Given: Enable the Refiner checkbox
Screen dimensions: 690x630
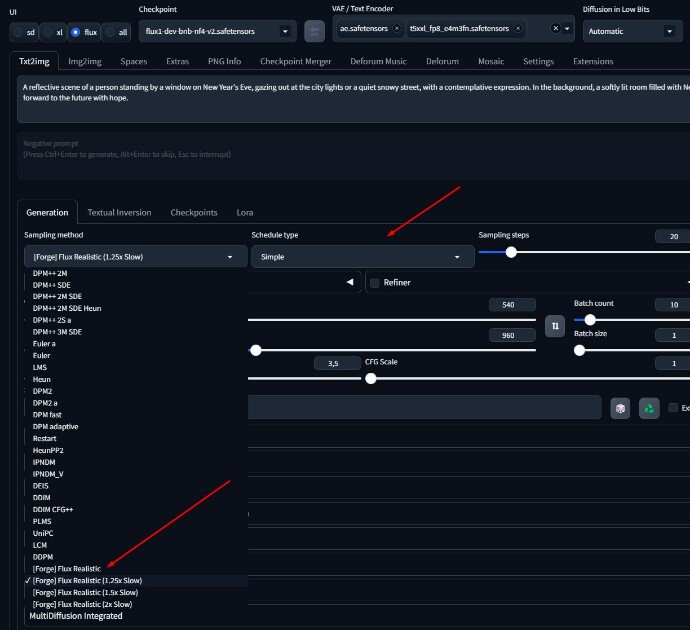Looking at the screenshot, I should click(x=375, y=283).
